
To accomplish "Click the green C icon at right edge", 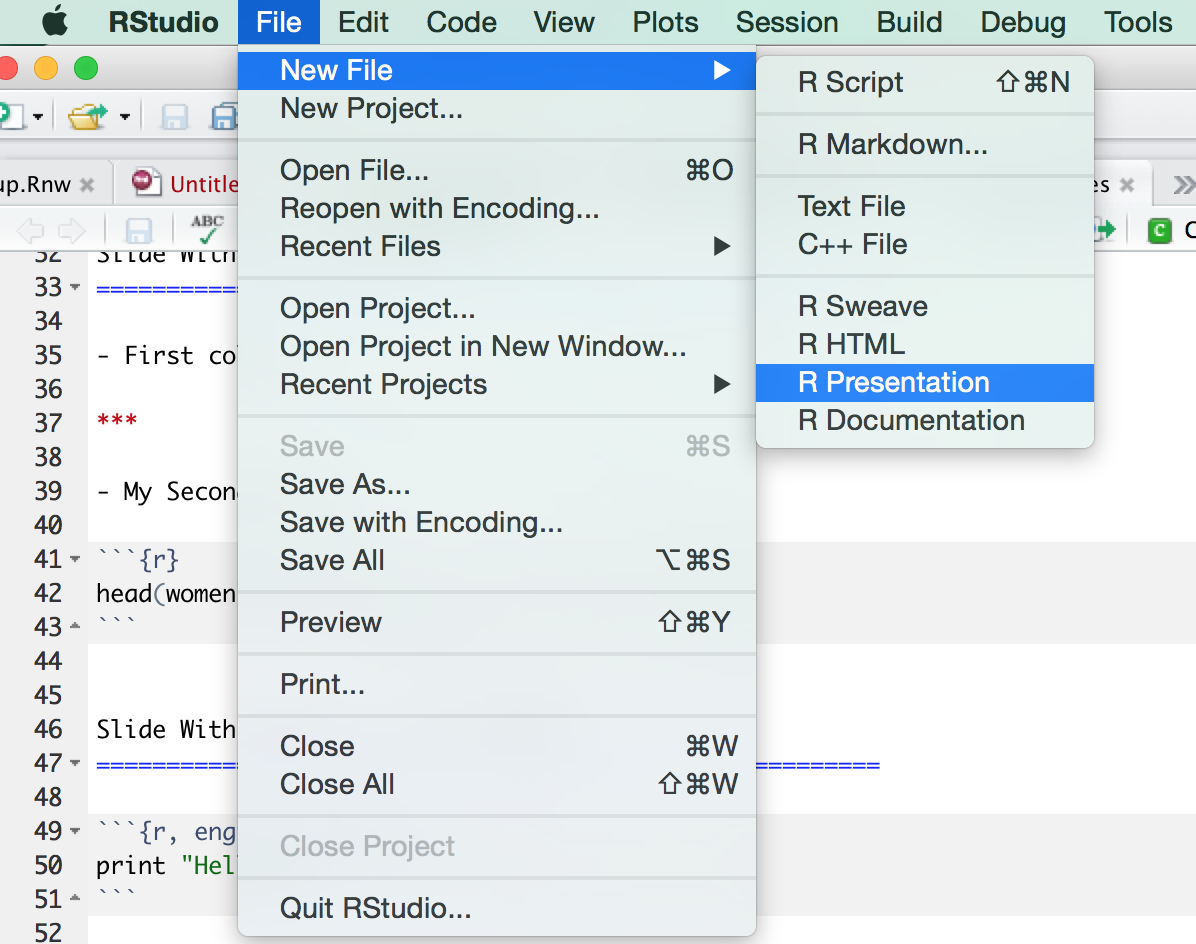I will [x=1159, y=230].
